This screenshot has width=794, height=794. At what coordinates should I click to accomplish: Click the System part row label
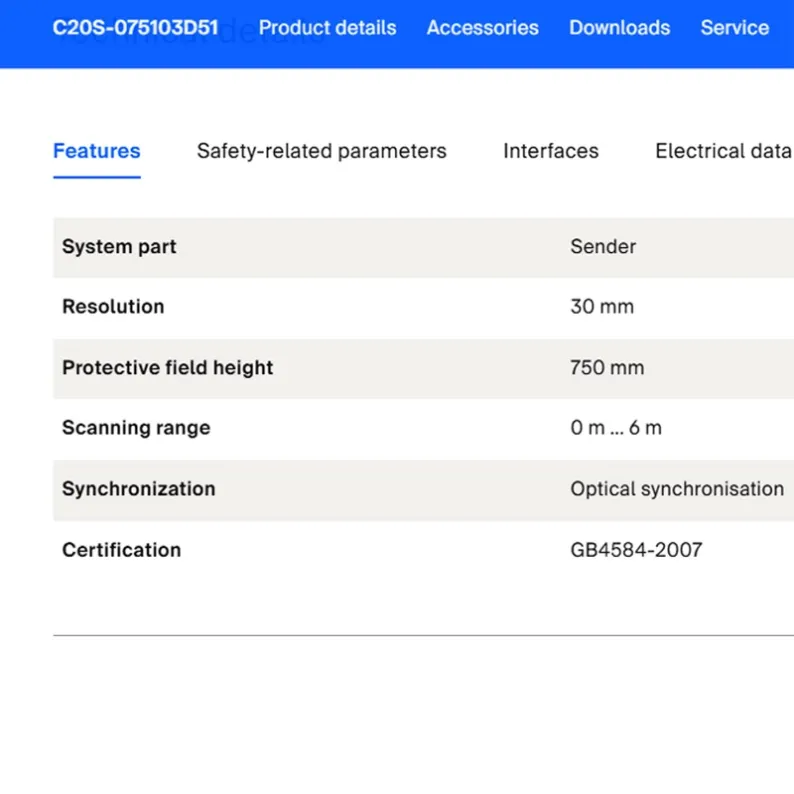119,247
